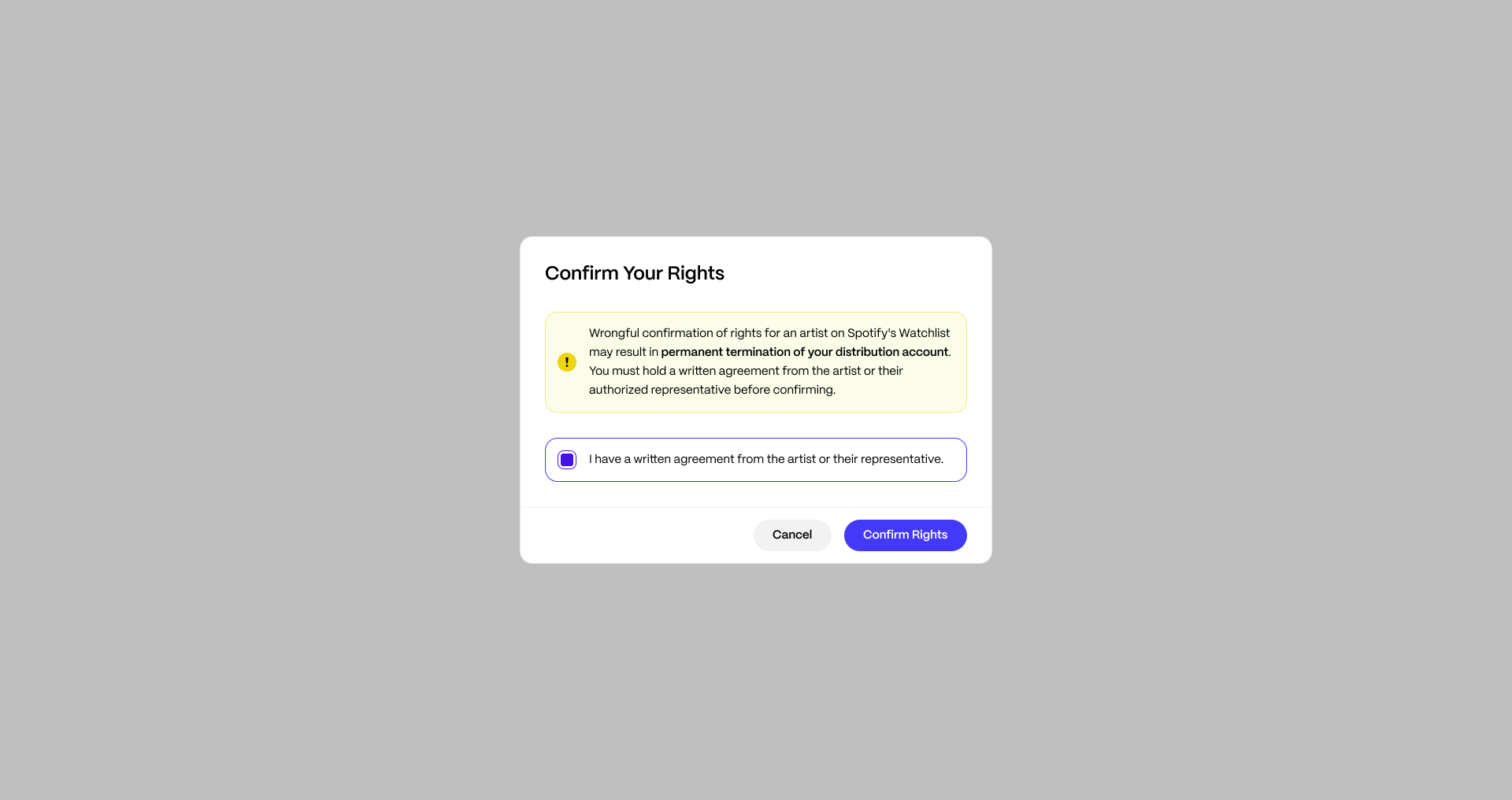Click the word "Rights" in the dialog title

(x=695, y=273)
